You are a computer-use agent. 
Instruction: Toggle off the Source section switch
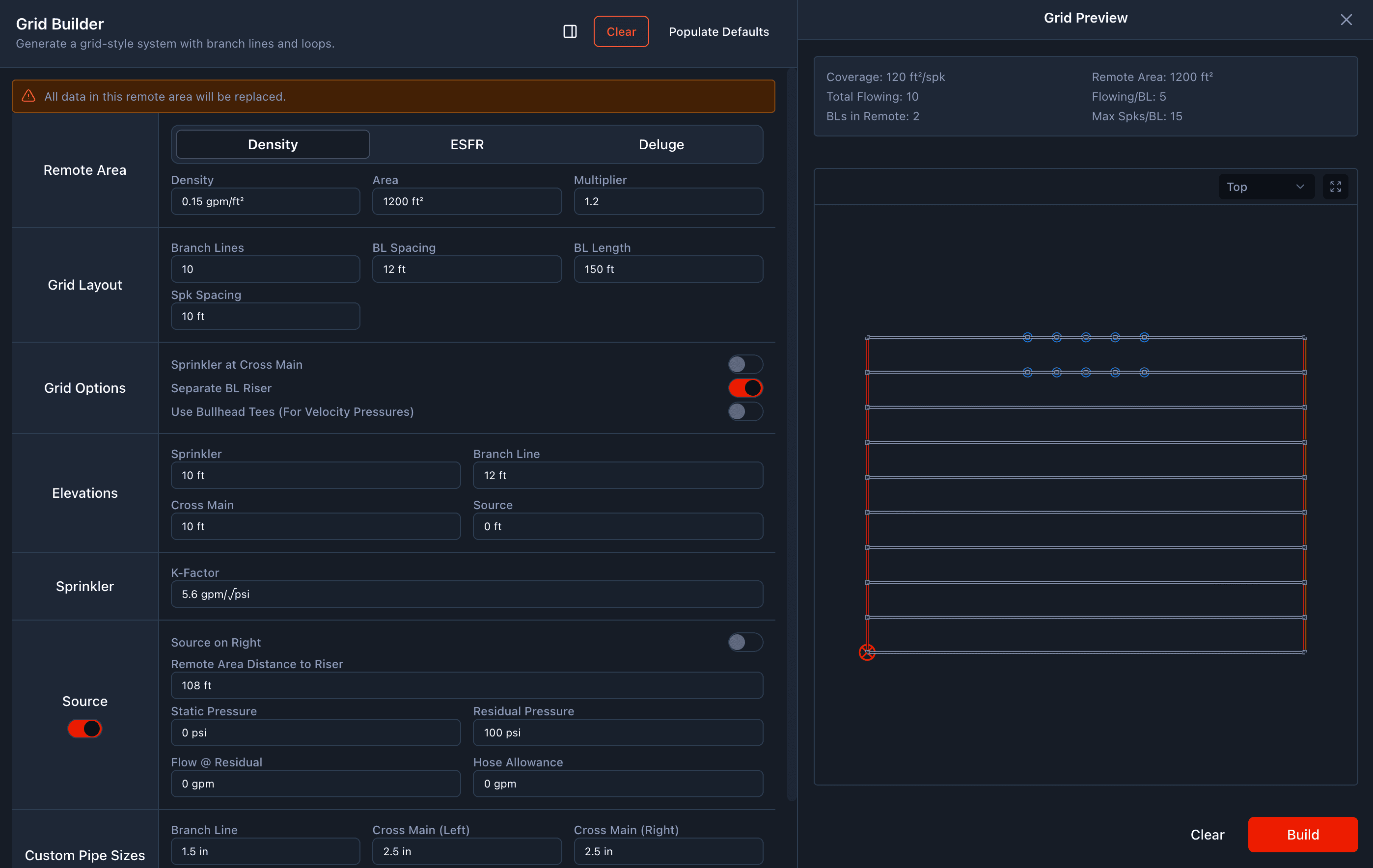click(84, 729)
